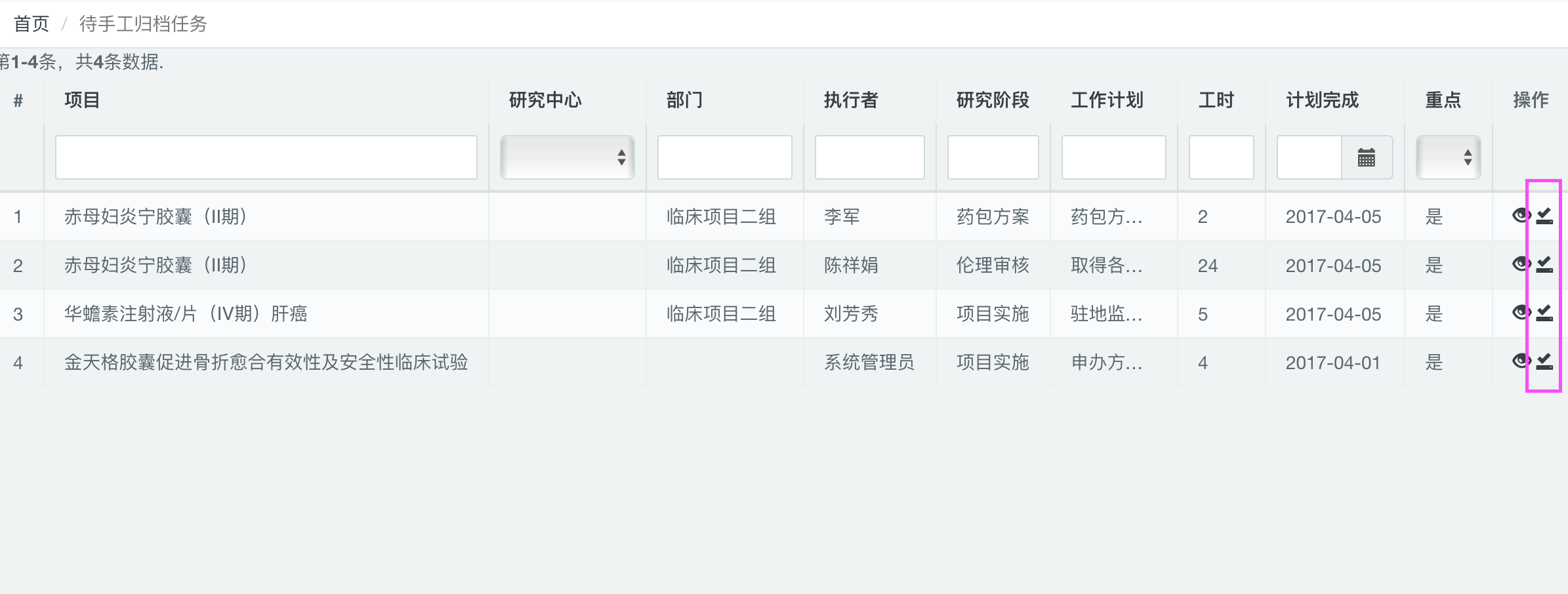1568x594 pixels.
Task: Focus the 工作计划 filter text field
Action: coord(1114,157)
